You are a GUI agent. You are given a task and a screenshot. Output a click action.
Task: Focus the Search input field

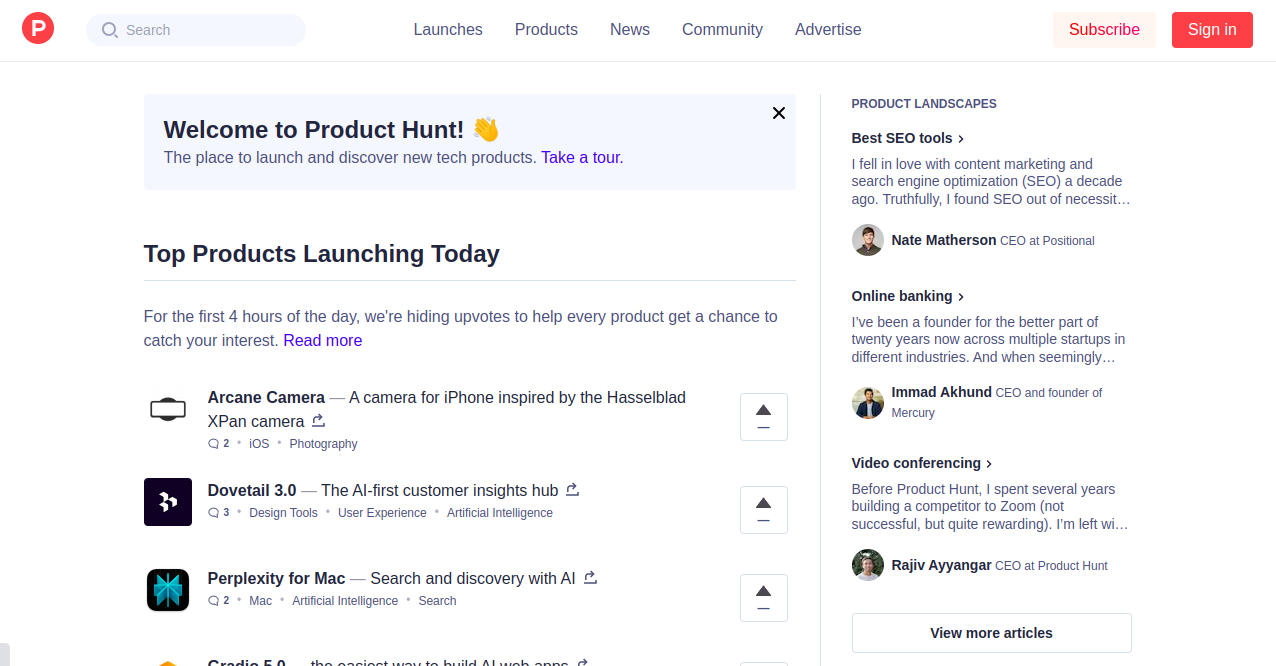click(x=196, y=30)
